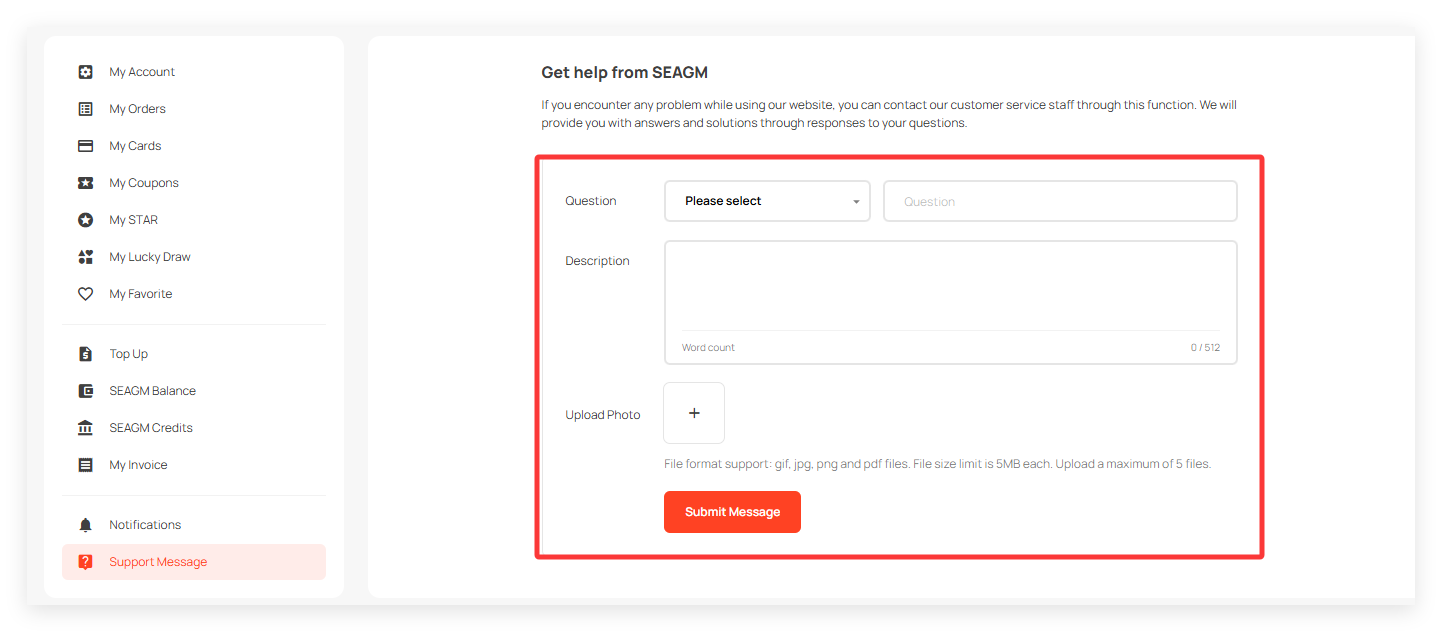Click the plus button to upload photo
Screen dimensions: 1442x632
694,413
